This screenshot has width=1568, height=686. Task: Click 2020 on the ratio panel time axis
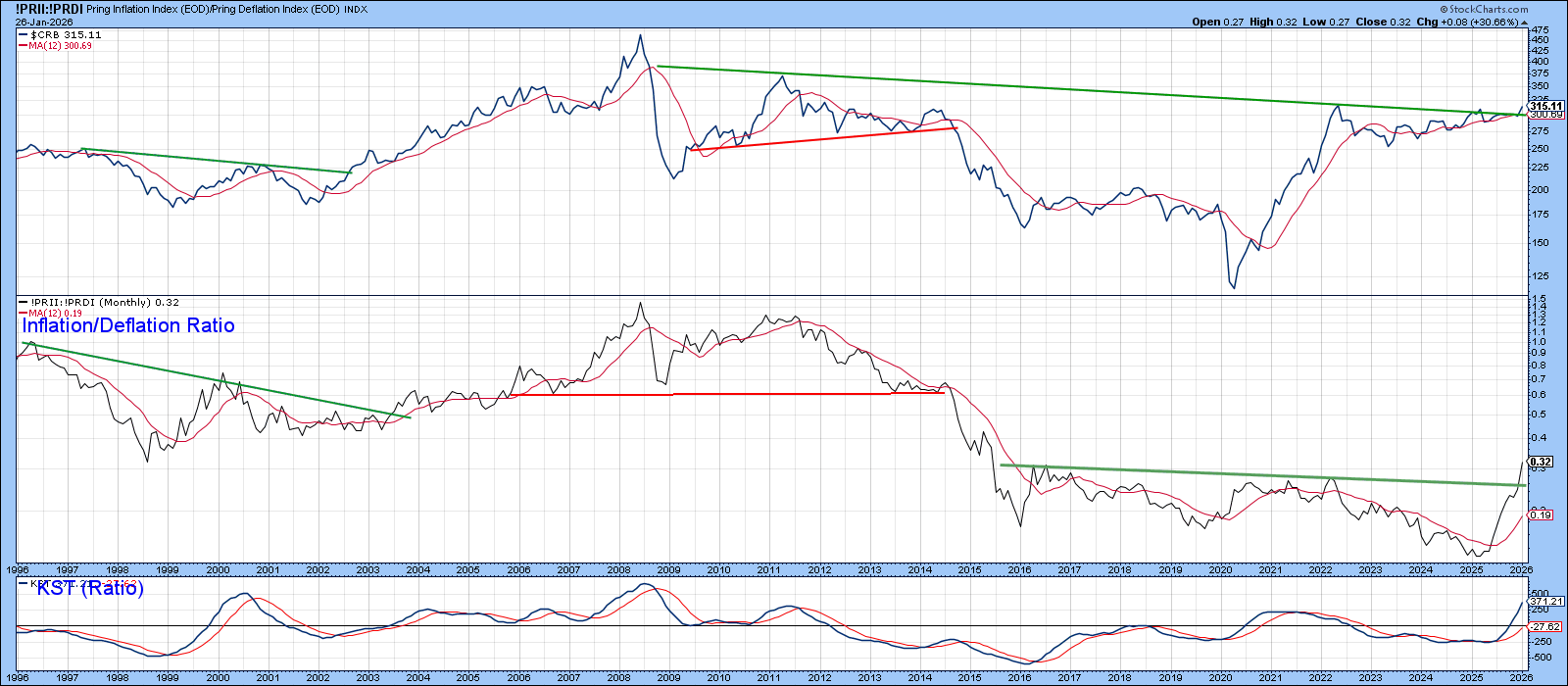[1220, 569]
